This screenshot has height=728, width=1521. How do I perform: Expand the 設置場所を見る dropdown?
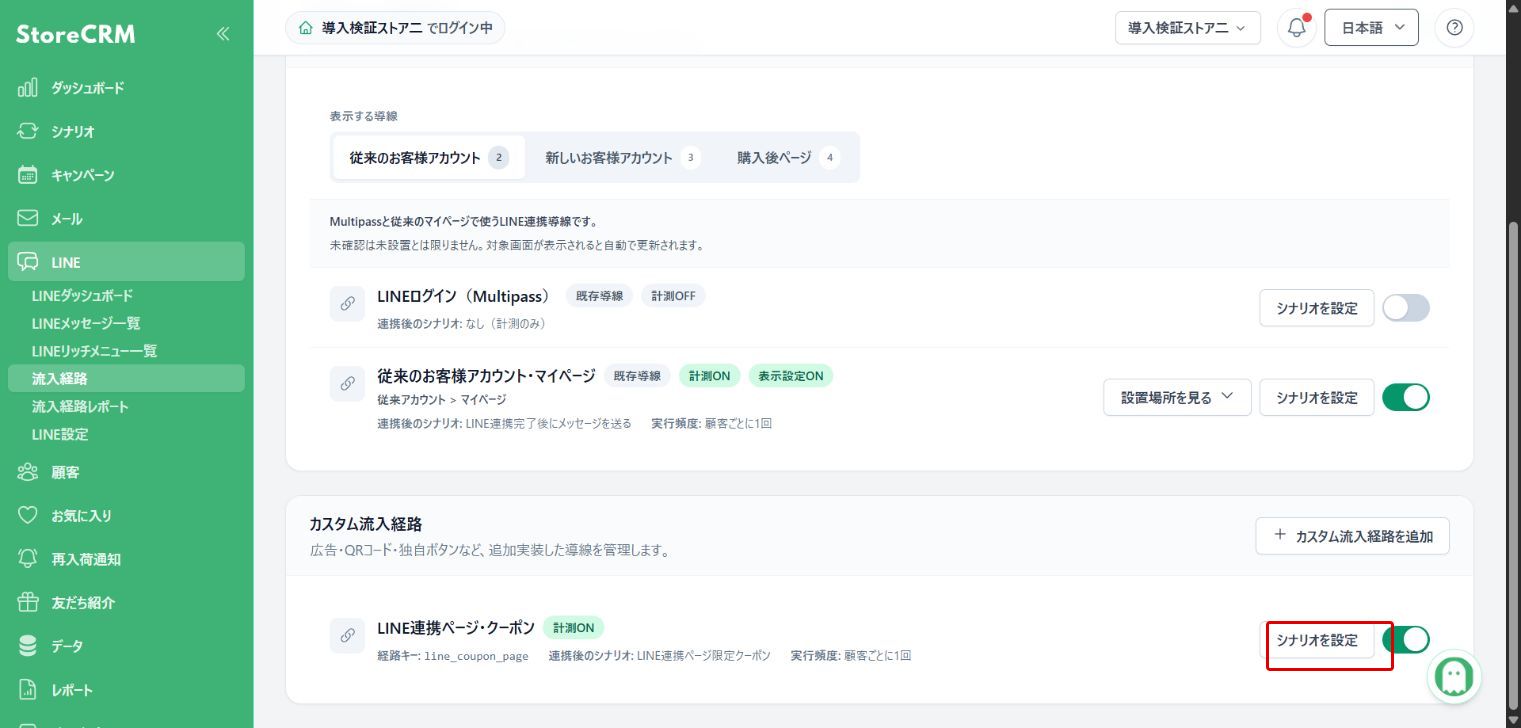pos(1177,398)
